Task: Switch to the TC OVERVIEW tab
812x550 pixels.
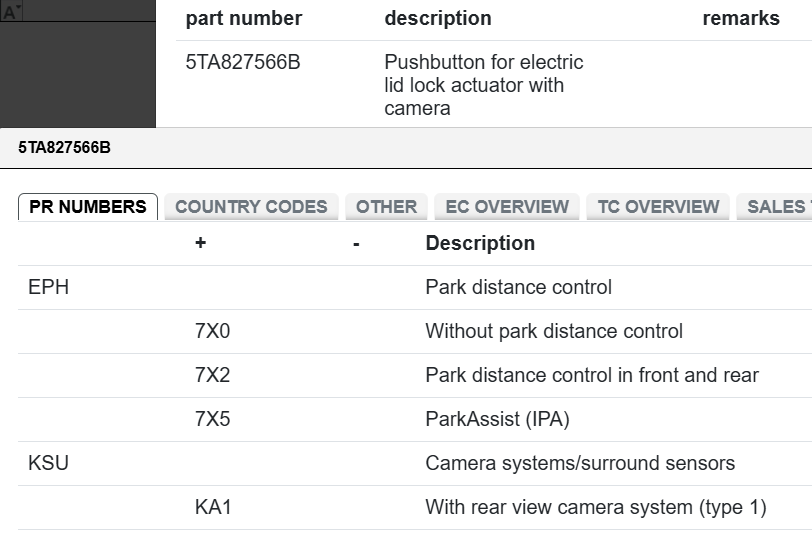Action: [658, 207]
